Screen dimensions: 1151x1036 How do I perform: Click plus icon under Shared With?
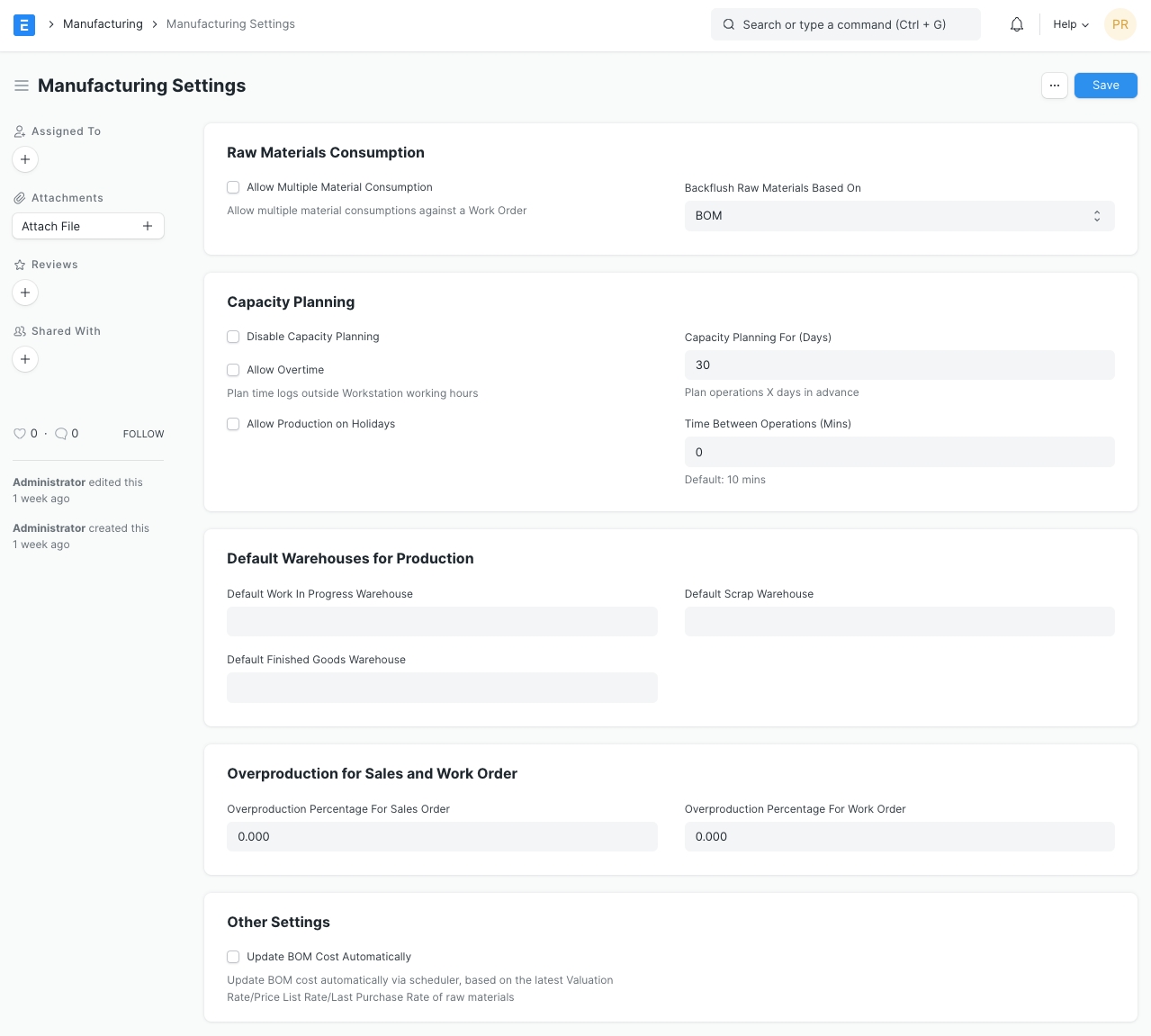25,359
